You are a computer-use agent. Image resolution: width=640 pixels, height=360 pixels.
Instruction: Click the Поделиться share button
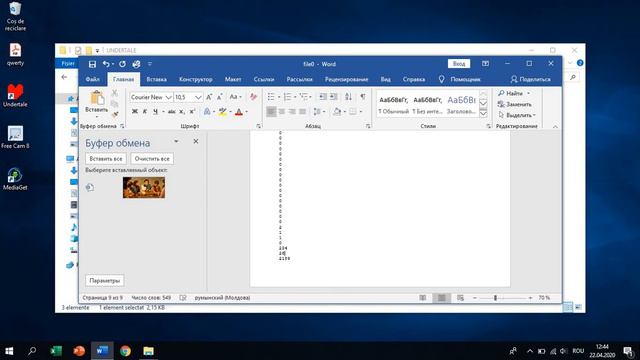pos(531,79)
